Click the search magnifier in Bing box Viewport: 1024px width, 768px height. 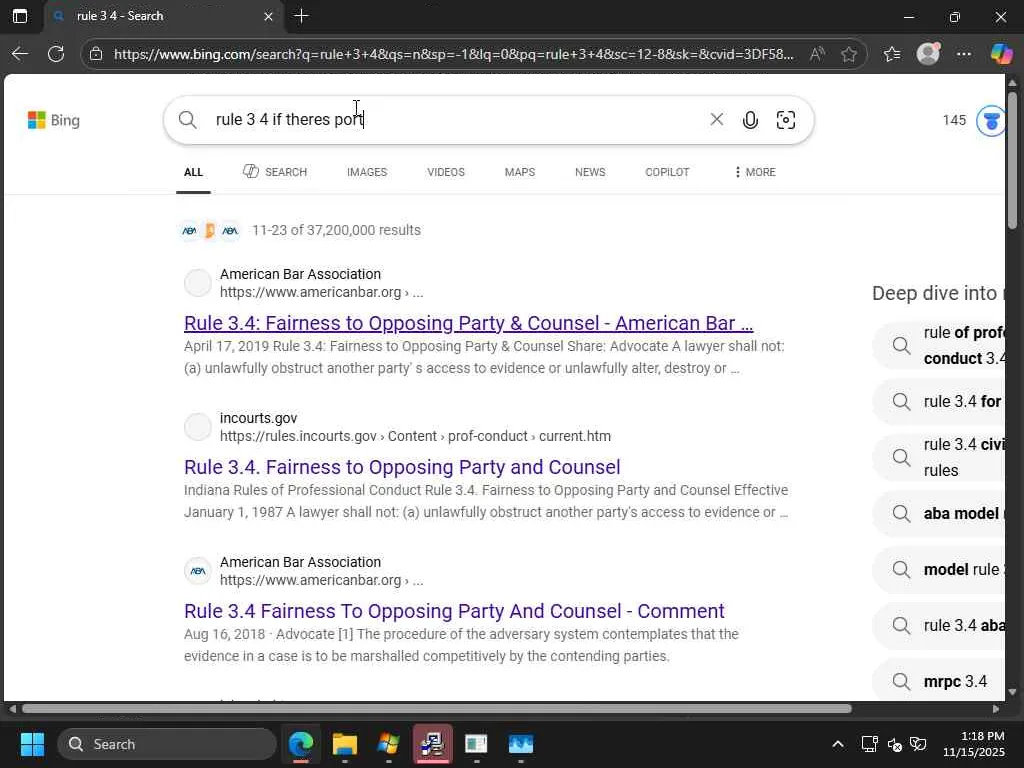(187, 120)
